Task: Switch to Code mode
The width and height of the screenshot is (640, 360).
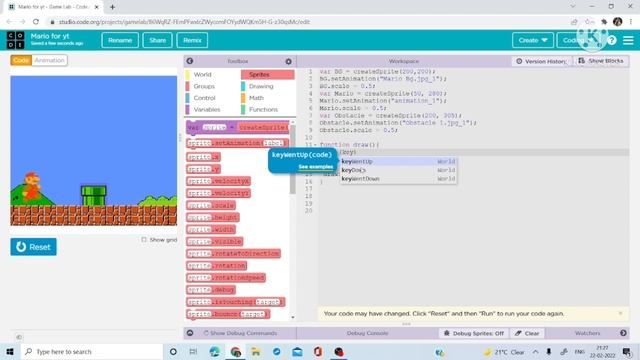Action: pos(21,60)
